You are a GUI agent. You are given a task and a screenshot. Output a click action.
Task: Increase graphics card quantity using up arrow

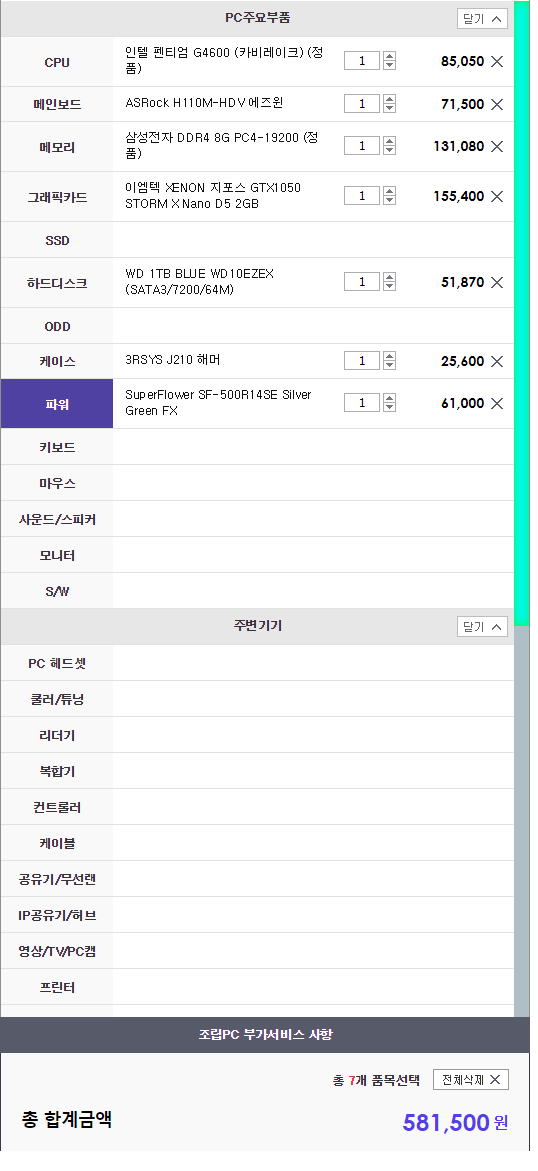point(389,191)
